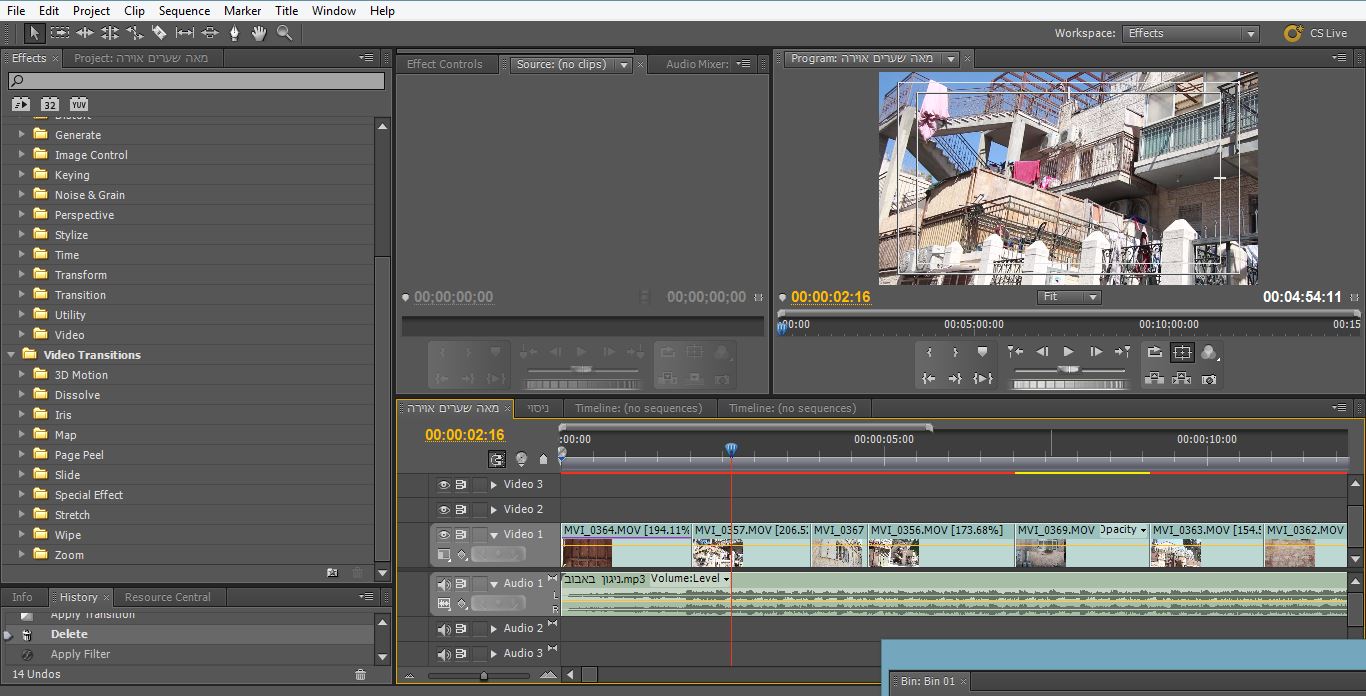Hide the Video 3 track eye
Screen dimensions: 1366x696
pyautogui.click(x=444, y=485)
